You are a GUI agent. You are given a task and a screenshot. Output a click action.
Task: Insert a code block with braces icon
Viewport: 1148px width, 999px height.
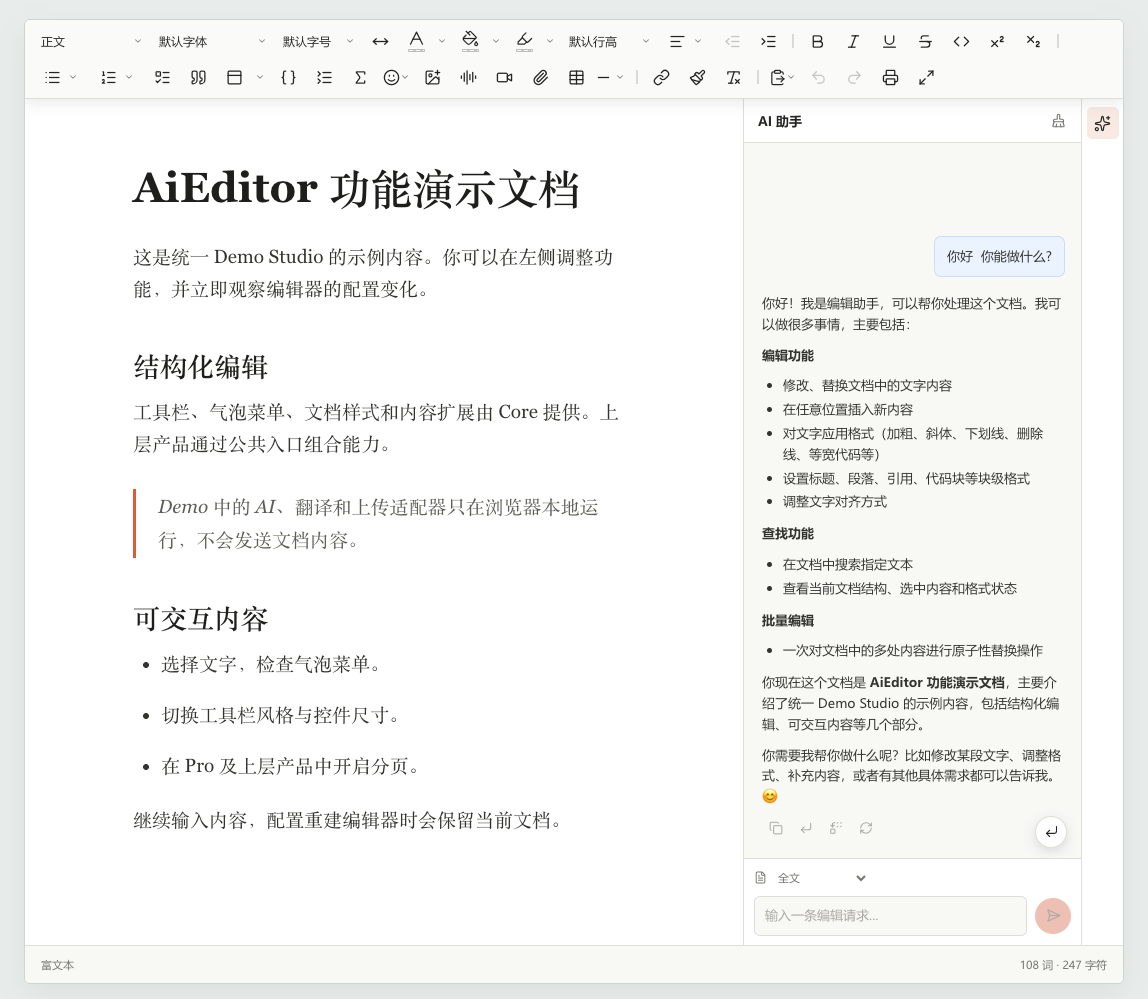[288, 78]
